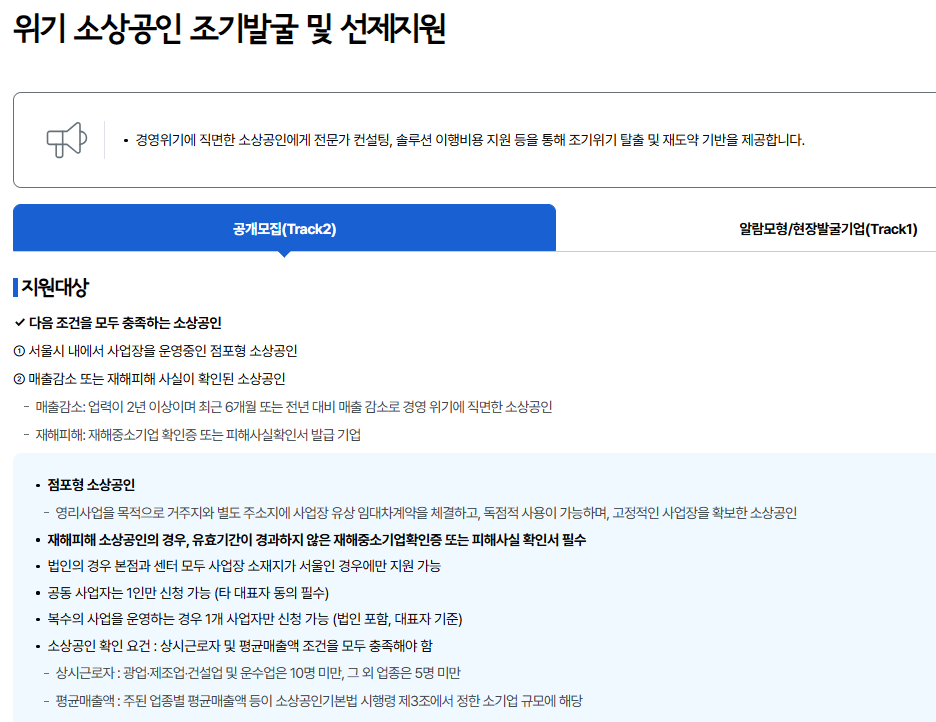The image size is (936, 722).
Task: Click the 매출감소: 업력이 2년 이상 detail line
Action: (x=293, y=407)
